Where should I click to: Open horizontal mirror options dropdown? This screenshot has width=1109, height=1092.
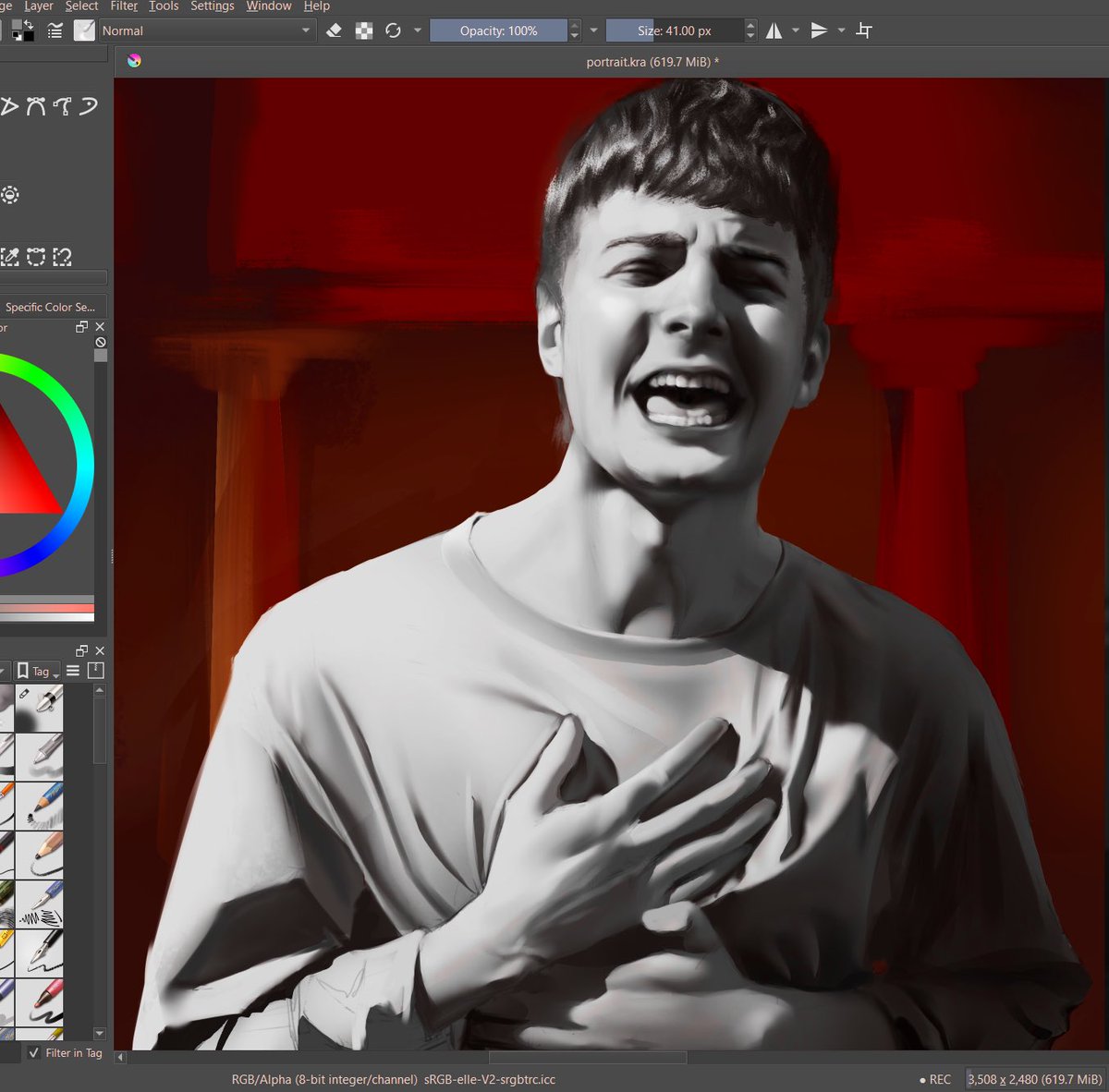pos(796,30)
